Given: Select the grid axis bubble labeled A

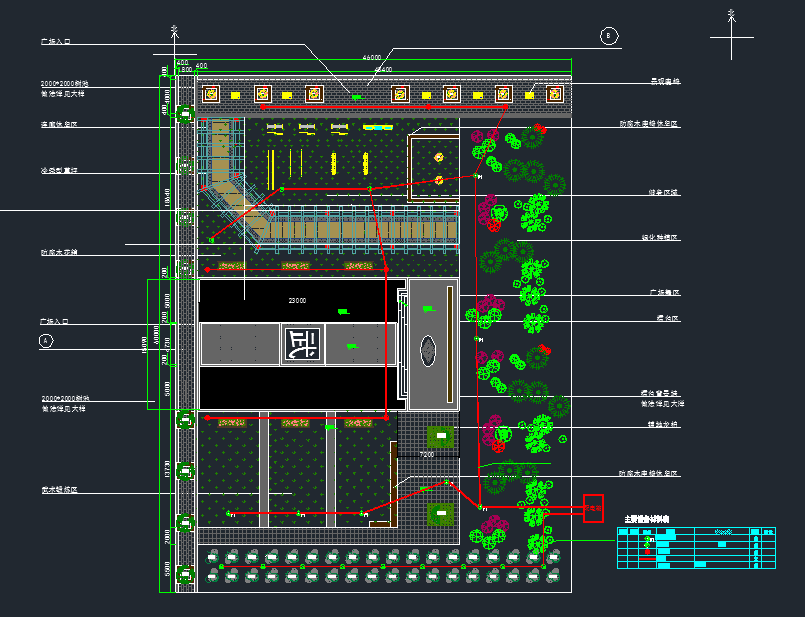Looking at the screenshot, I should pyautogui.click(x=46, y=341).
